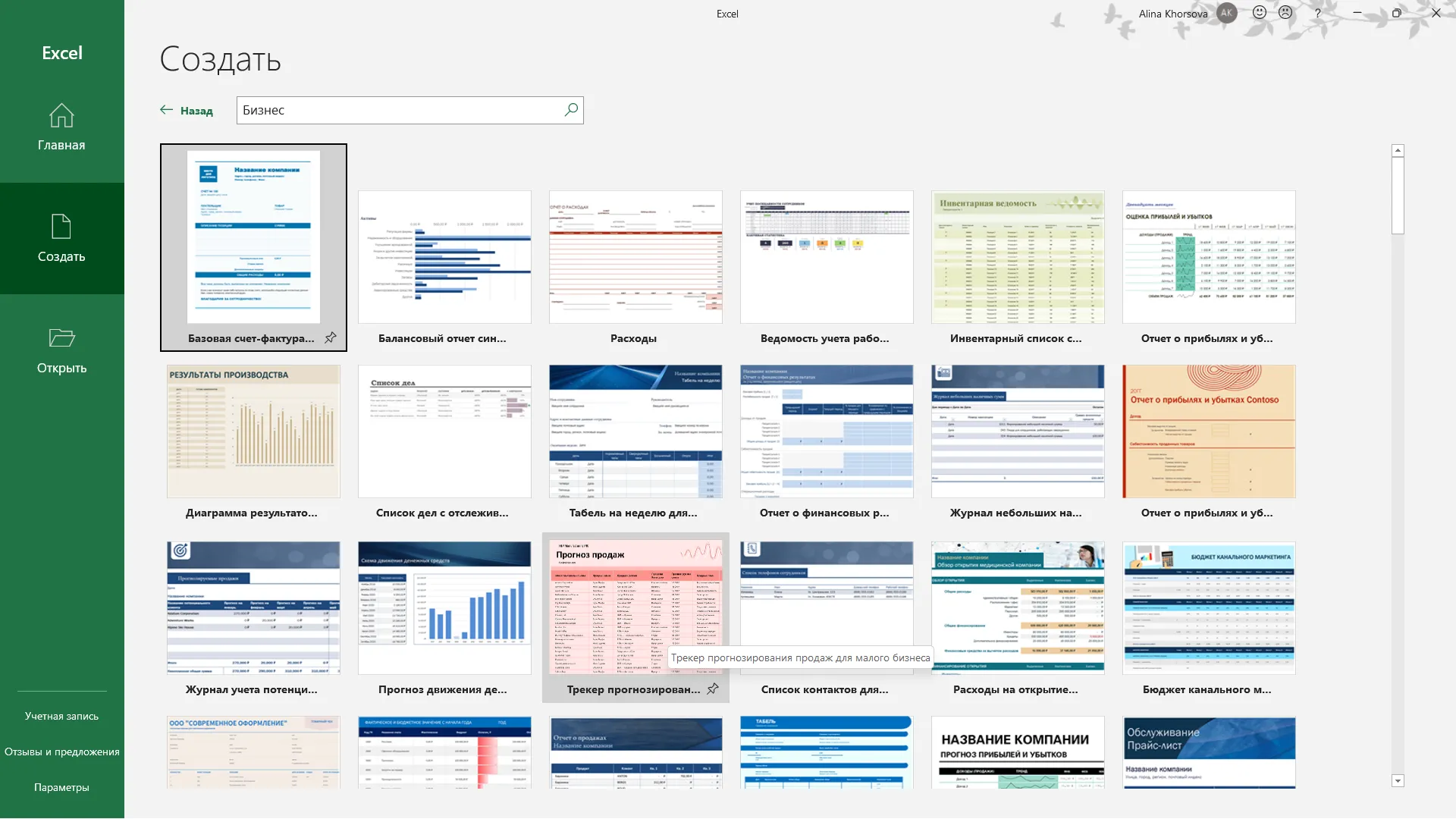The image size is (1456, 819).
Task: Click the Диаграмма результато... label
Action: 251,513
